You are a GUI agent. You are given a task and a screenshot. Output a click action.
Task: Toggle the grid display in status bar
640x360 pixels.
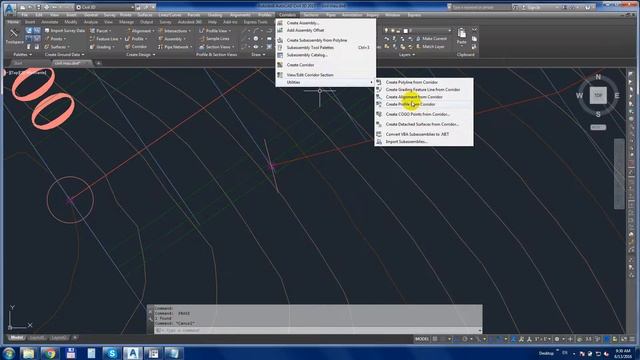(x=435, y=339)
